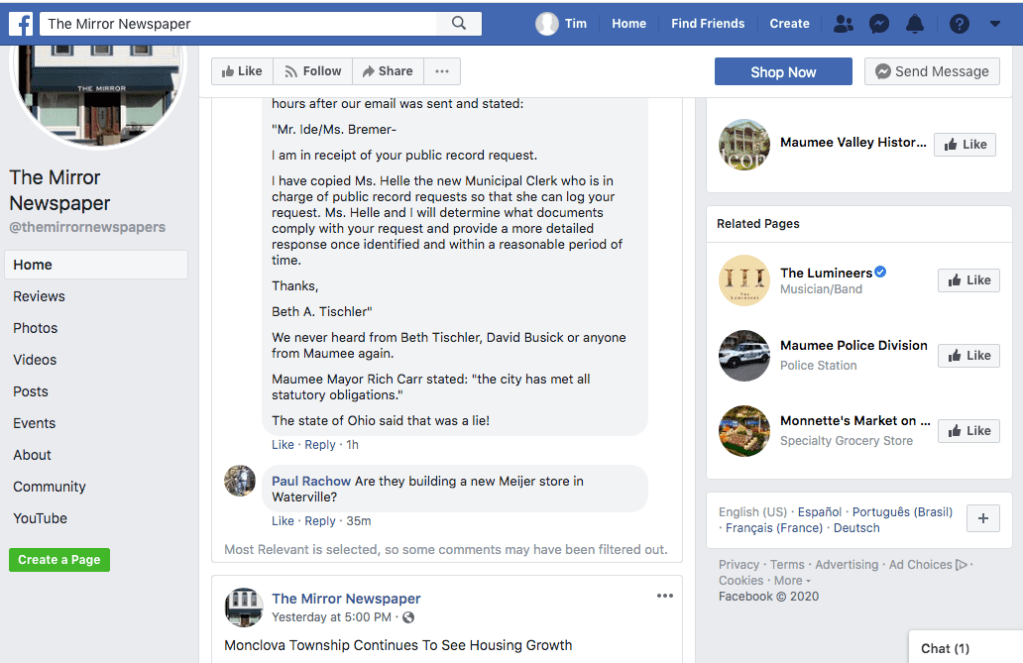The width and height of the screenshot is (1023, 663).
Task: Click the Shop Now button
Action: click(783, 72)
